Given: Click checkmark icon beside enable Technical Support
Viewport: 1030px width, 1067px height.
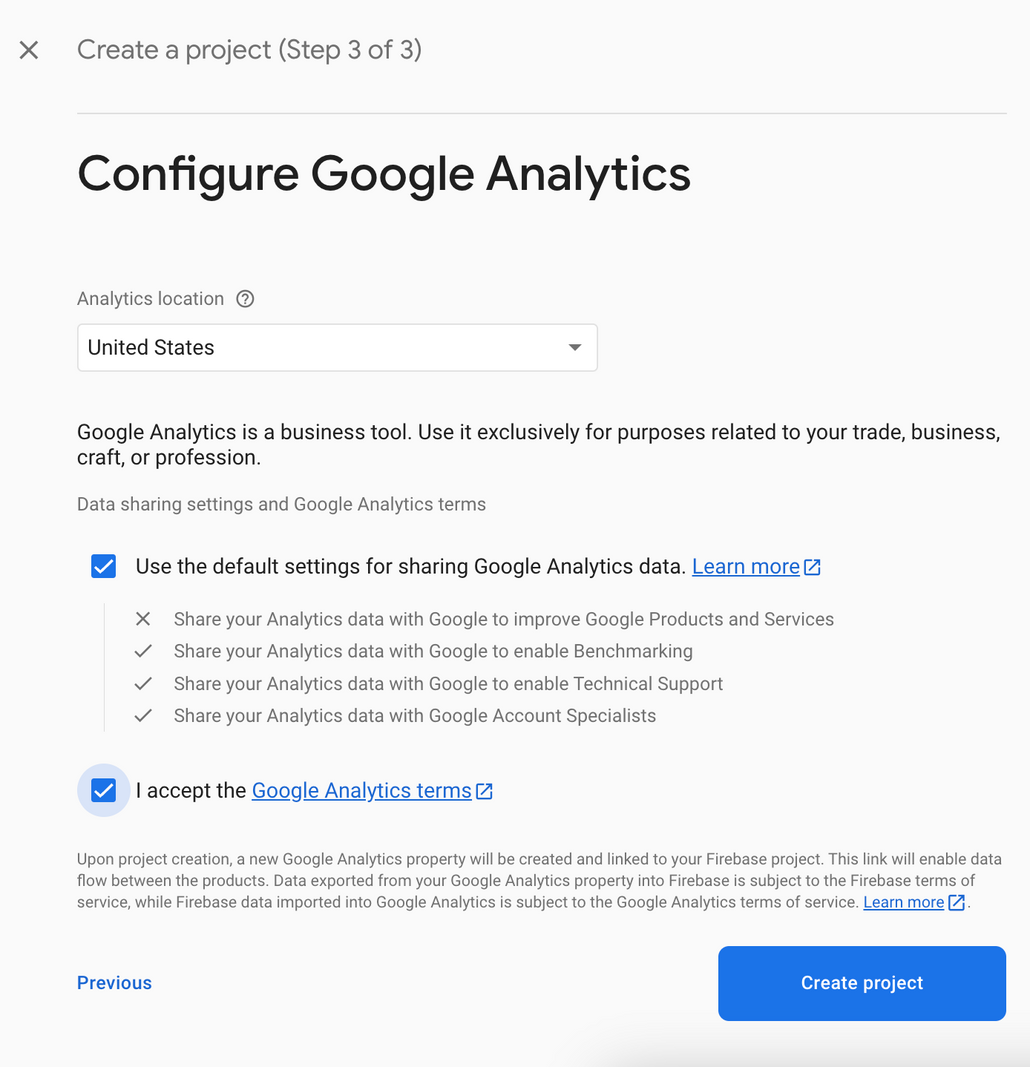Looking at the screenshot, I should click(143, 684).
